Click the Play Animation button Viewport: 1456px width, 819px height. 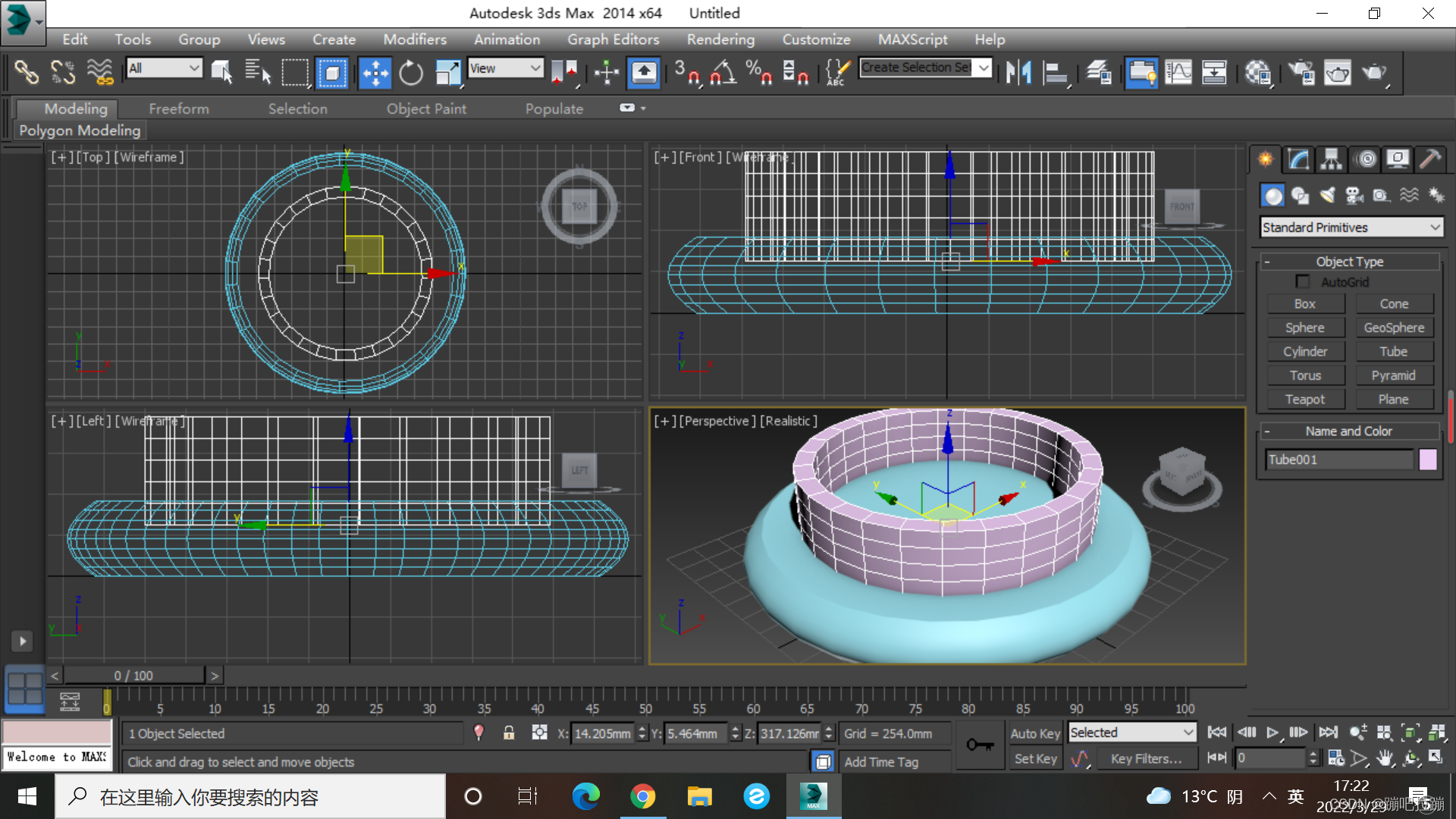click(1272, 733)
